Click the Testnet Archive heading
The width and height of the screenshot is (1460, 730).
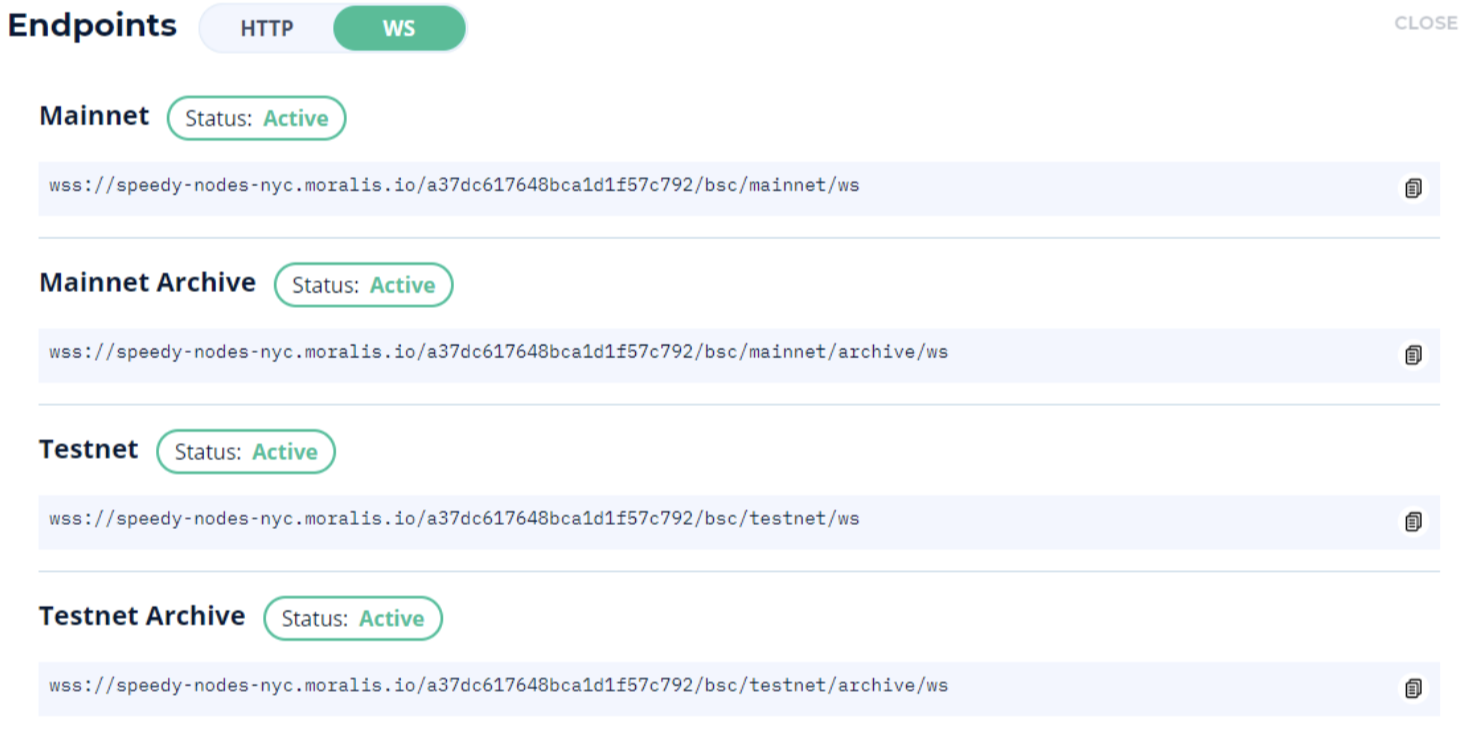coord(142,616)
